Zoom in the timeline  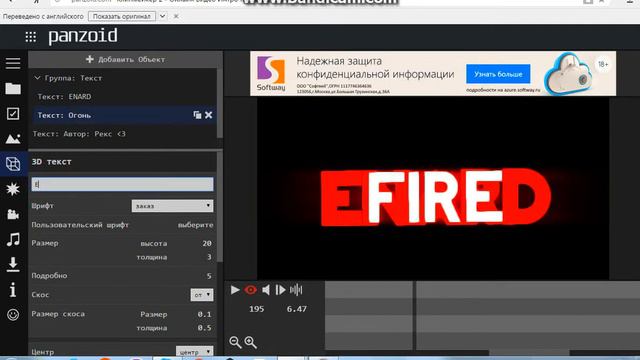click(x=251, y=342)
